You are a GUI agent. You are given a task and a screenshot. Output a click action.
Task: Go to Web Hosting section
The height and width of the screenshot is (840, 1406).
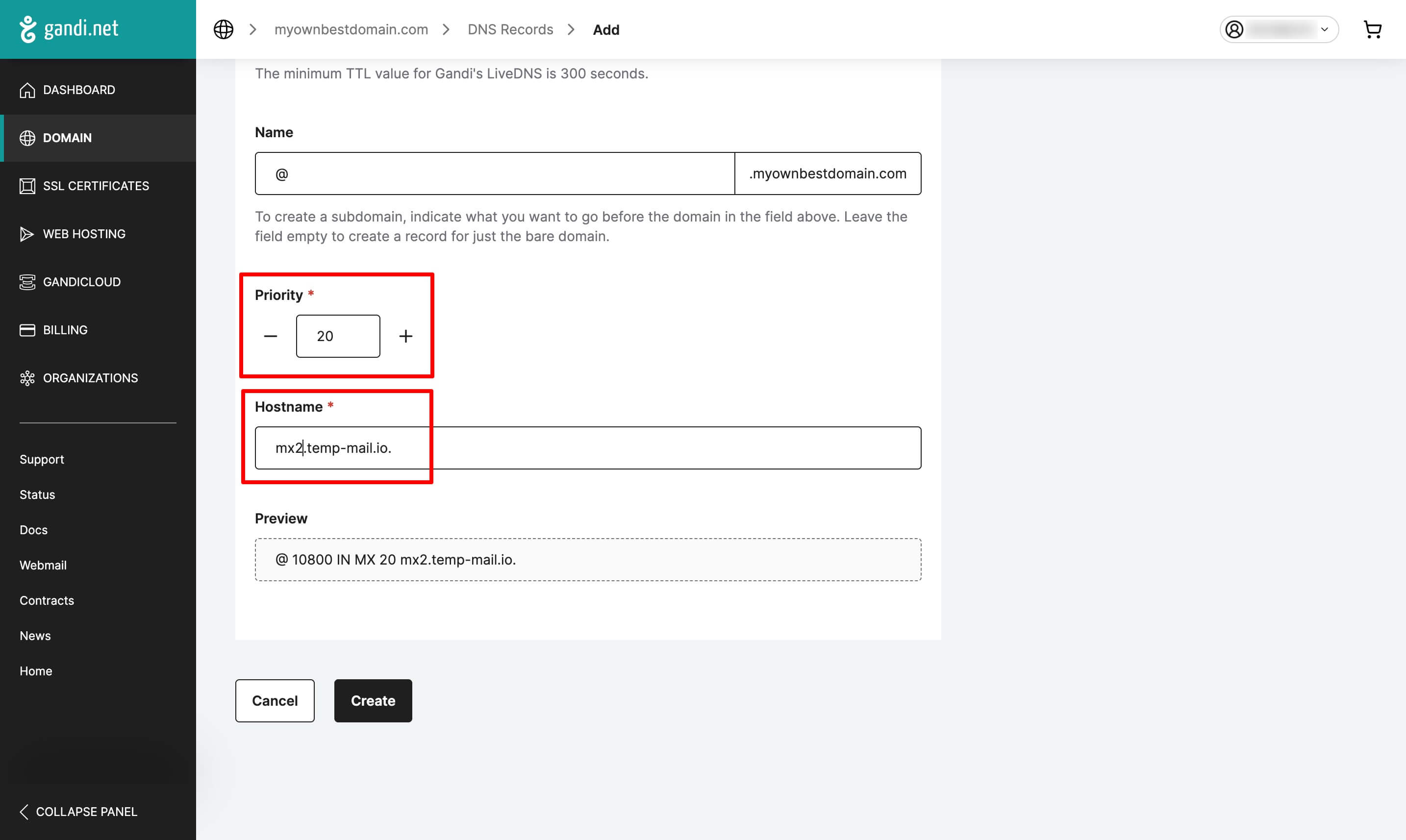click(84, 234)
